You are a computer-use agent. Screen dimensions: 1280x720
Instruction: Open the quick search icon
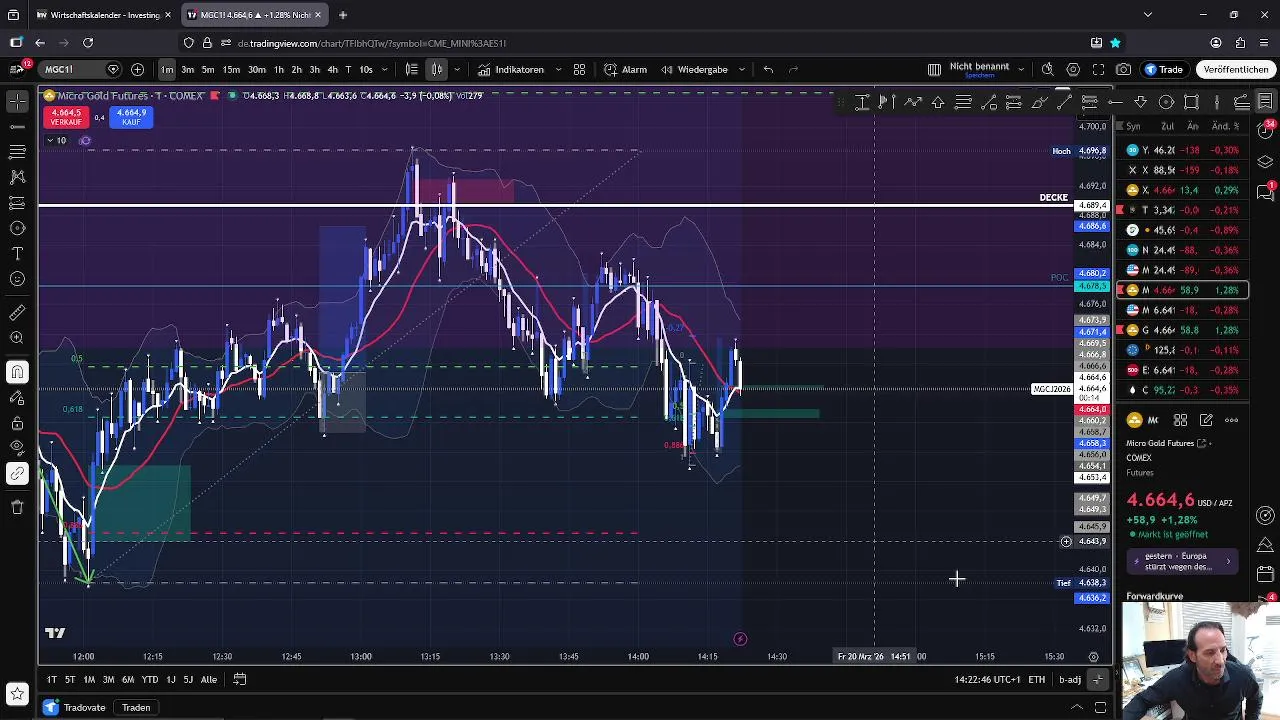point(1047,70)
